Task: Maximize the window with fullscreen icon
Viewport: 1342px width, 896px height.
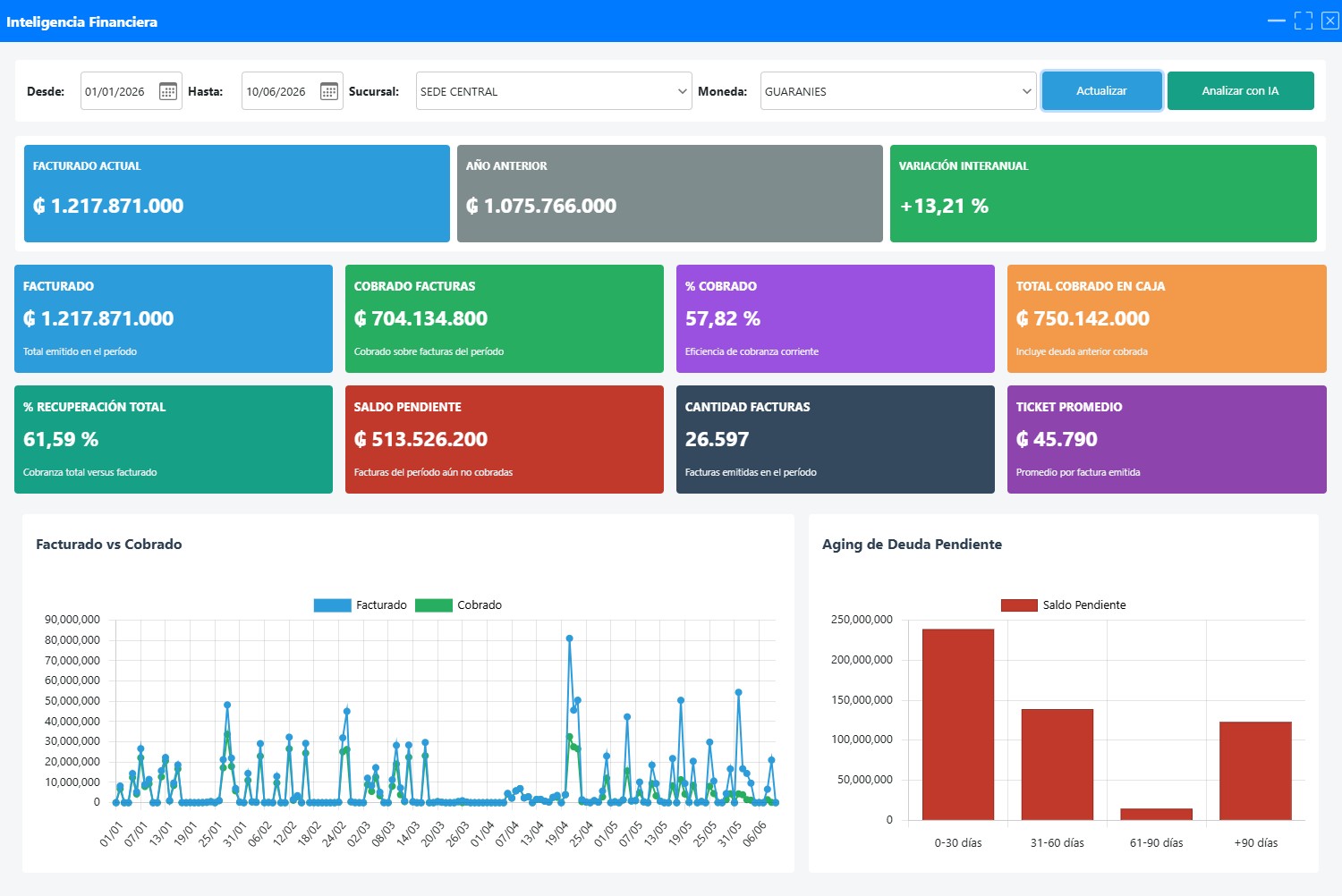Action: point(1304,20)
